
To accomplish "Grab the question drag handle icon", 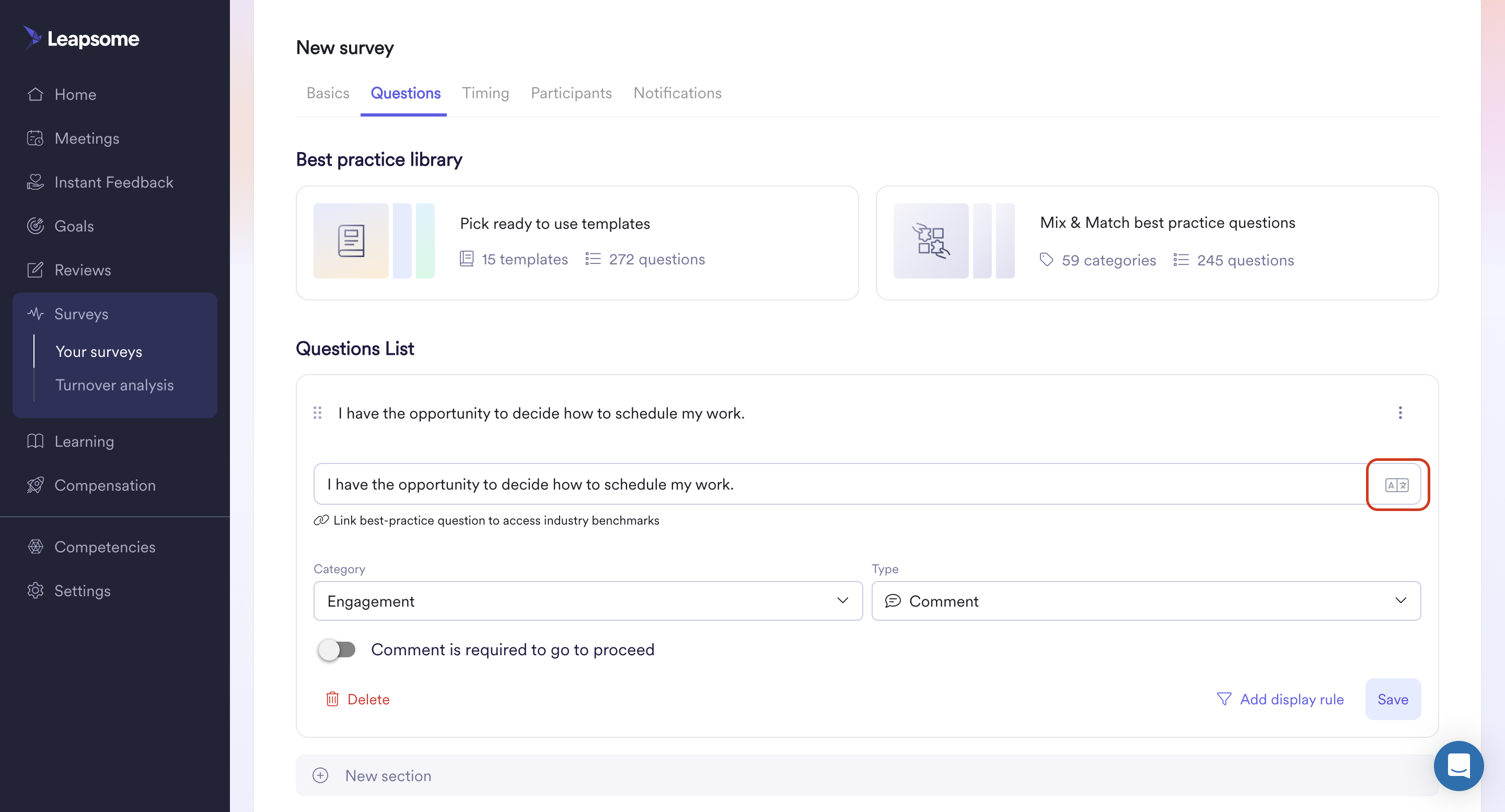I will click(317, 413).
